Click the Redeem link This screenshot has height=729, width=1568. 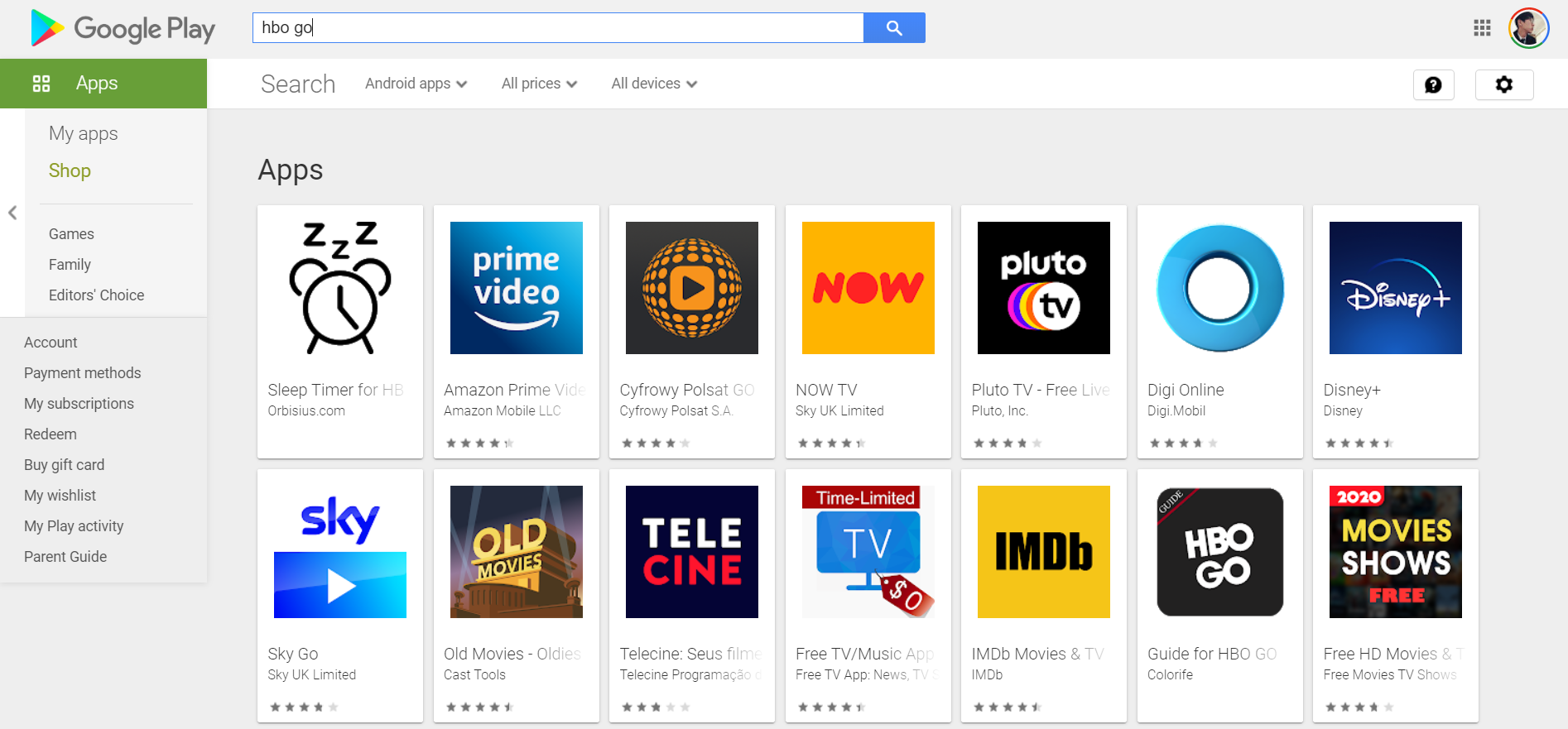(x=51, y=434)
